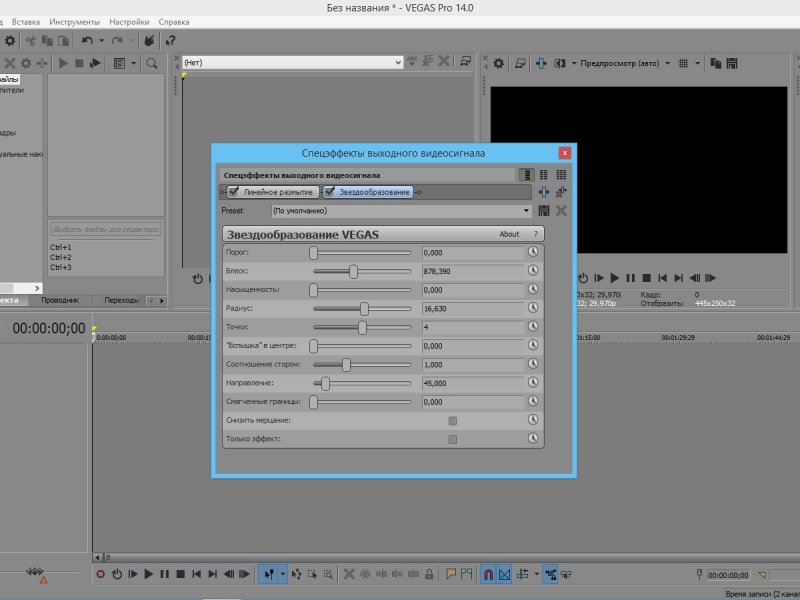Open views dropdown arrow in media panel
This screenshot has width=800, height=600.
click(134, 63)
